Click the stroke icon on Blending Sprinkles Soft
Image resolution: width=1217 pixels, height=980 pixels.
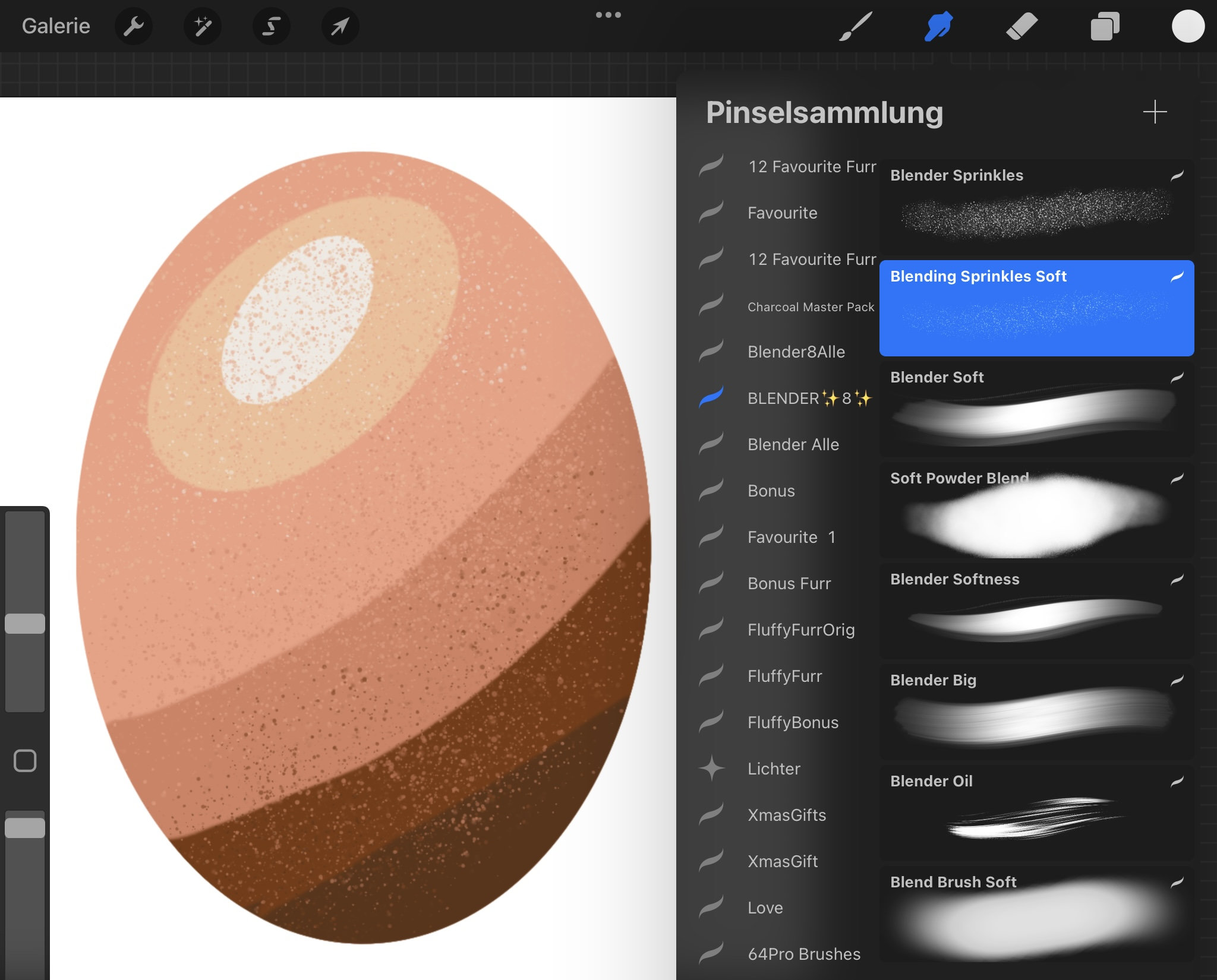click(x=1177, y=276)
